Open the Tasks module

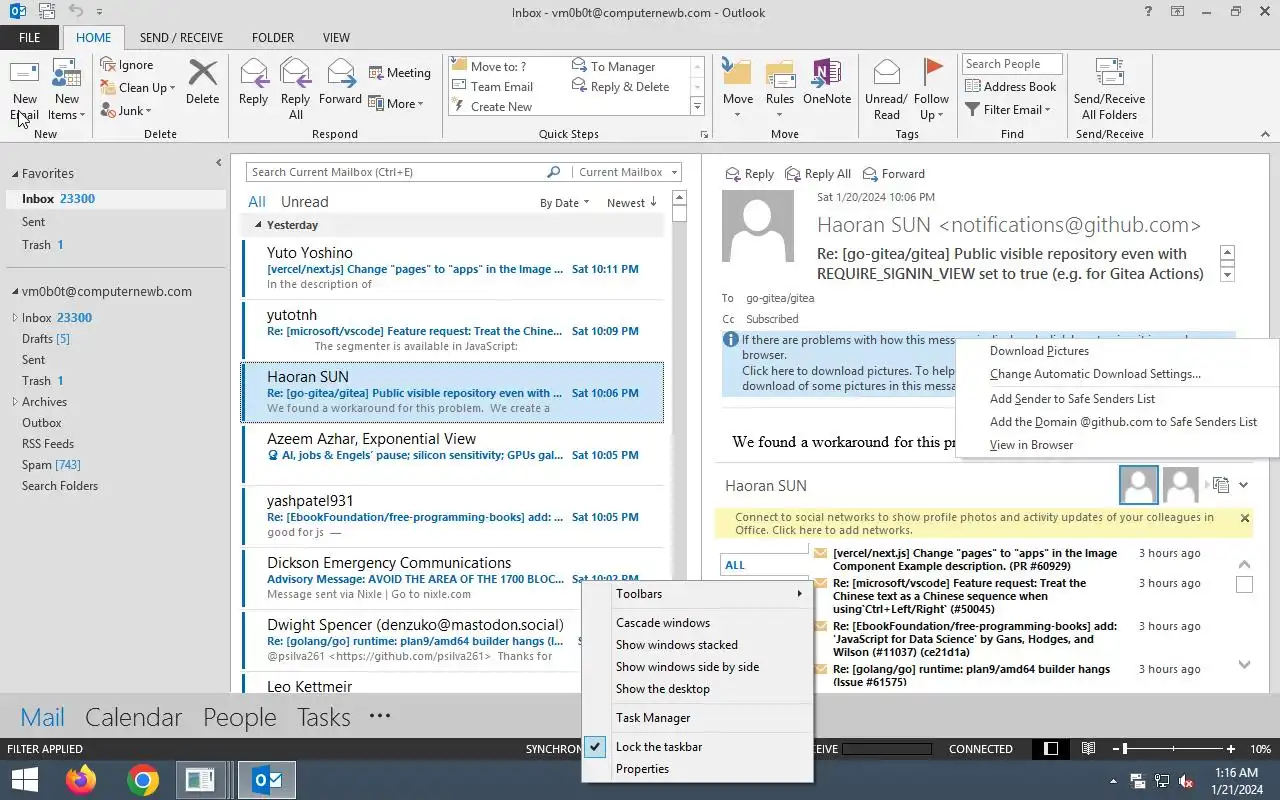click(323, 717)
